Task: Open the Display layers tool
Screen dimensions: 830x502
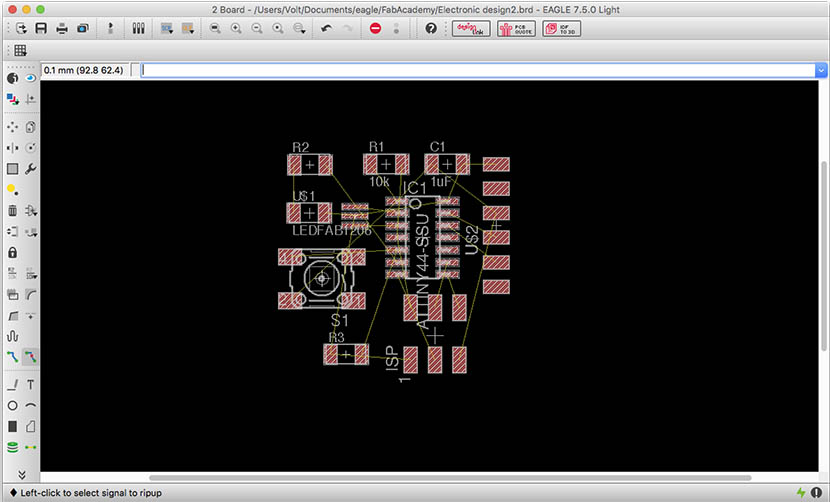Action: point(12,98)
